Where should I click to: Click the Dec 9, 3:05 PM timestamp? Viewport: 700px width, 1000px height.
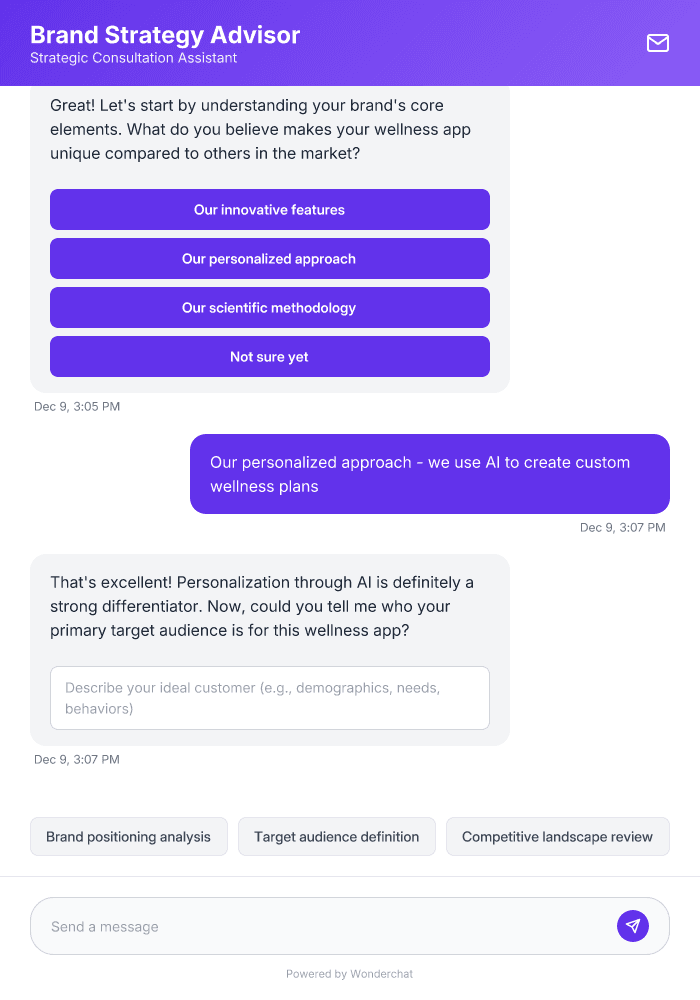pyautogui.click(x=77, y=406)
